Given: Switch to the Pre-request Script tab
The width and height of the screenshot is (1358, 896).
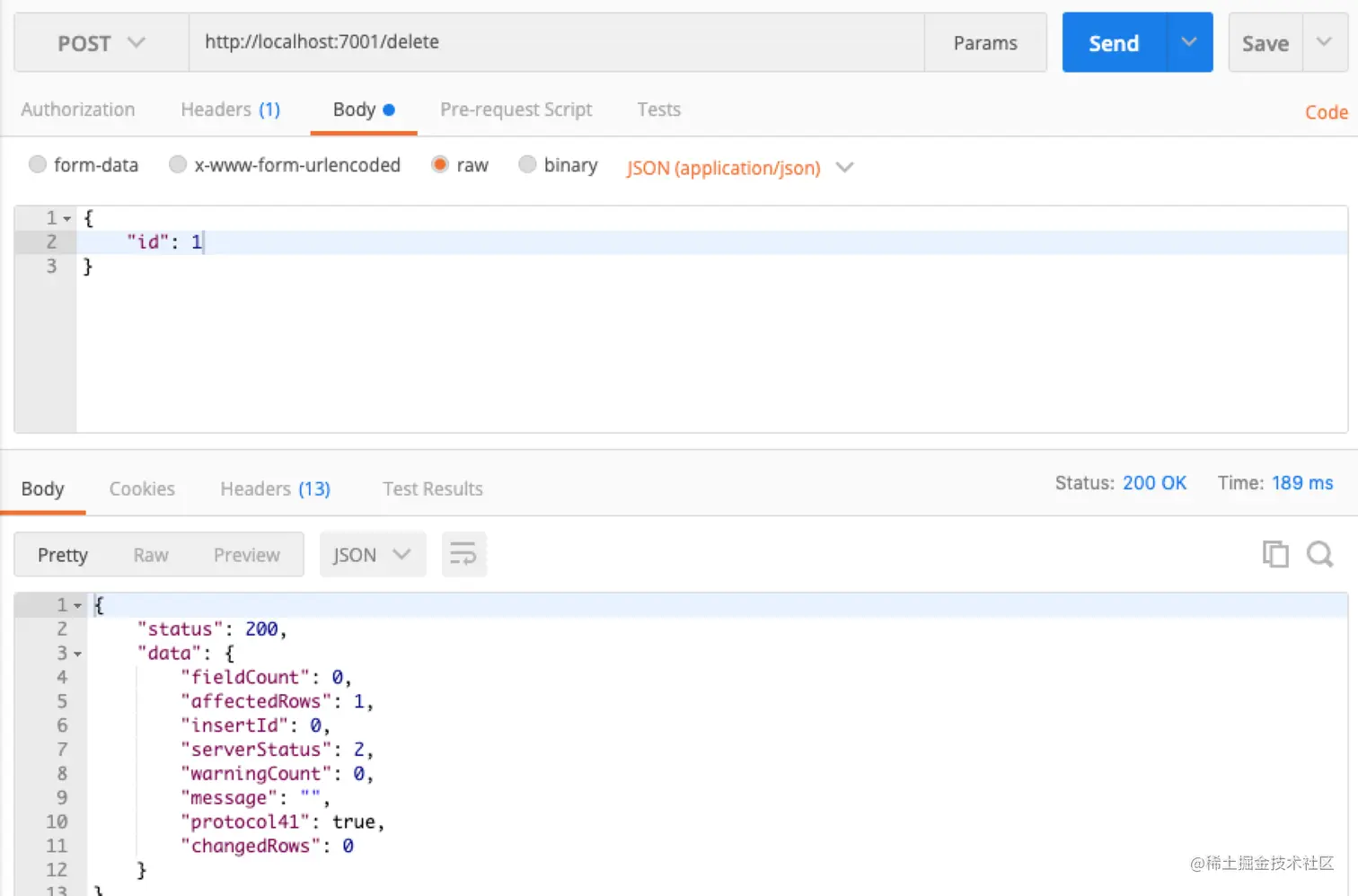Looking at the screenshot, I should (x=516, y=110).
